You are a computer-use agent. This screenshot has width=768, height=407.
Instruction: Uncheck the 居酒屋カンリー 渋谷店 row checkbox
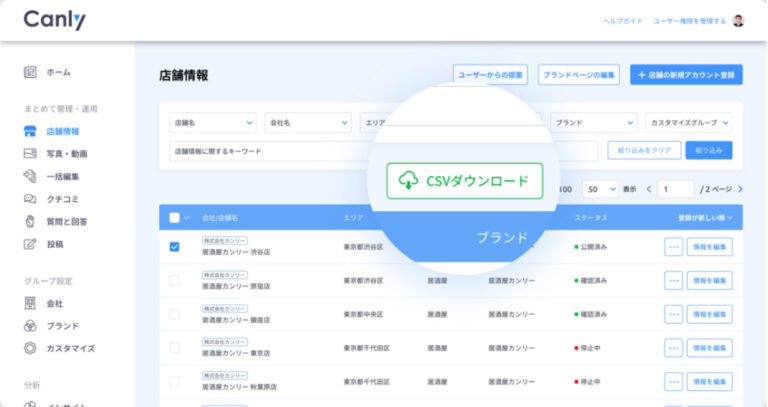175,247
